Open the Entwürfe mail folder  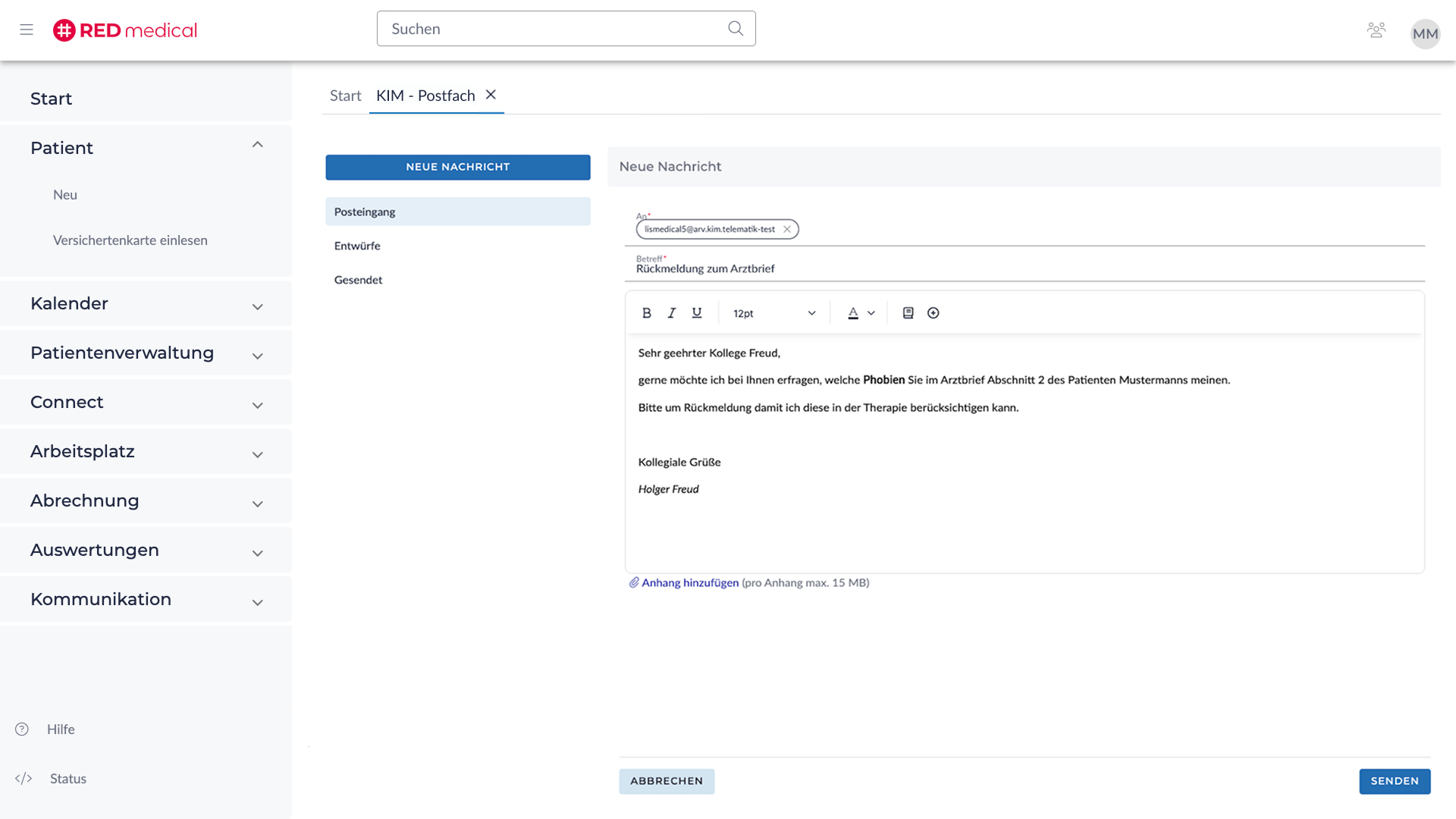pos(357,246)
